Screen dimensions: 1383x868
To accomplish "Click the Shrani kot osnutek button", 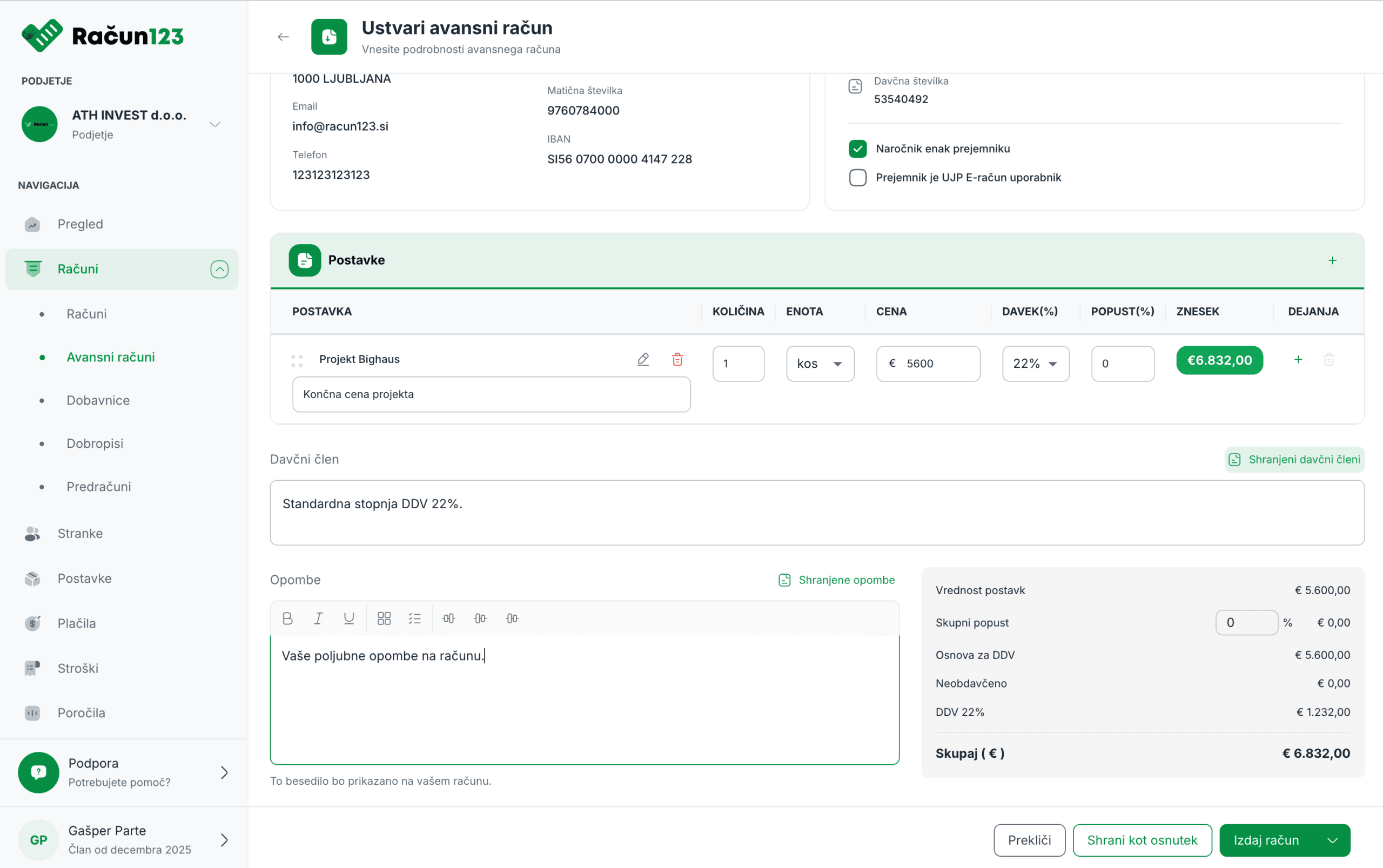I will [x=1142, y=840].
